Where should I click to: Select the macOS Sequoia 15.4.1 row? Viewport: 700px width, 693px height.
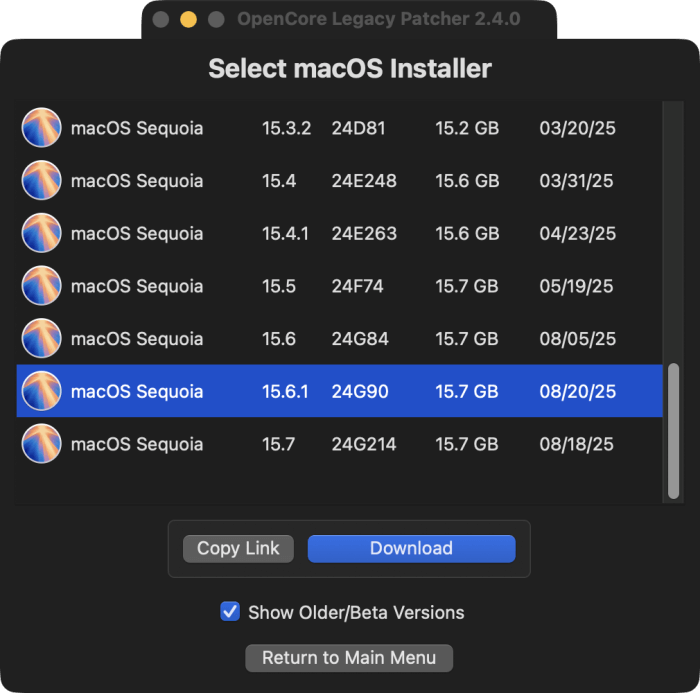point(339,233)
